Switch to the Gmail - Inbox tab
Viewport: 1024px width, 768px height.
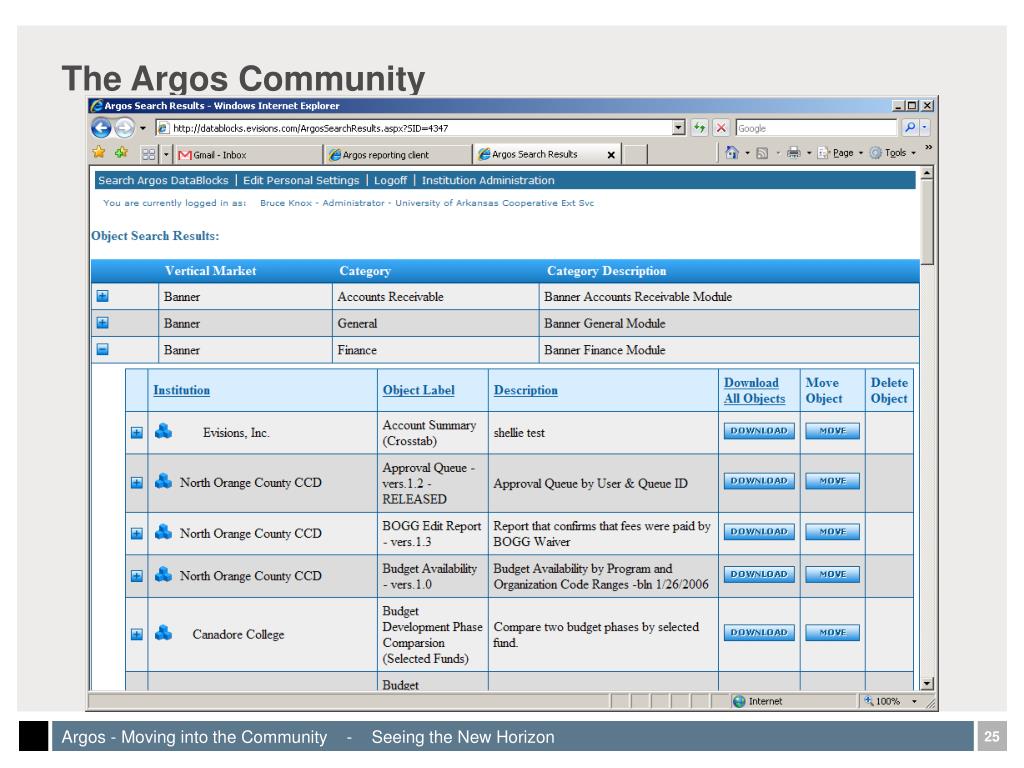[x=248, y=155]
